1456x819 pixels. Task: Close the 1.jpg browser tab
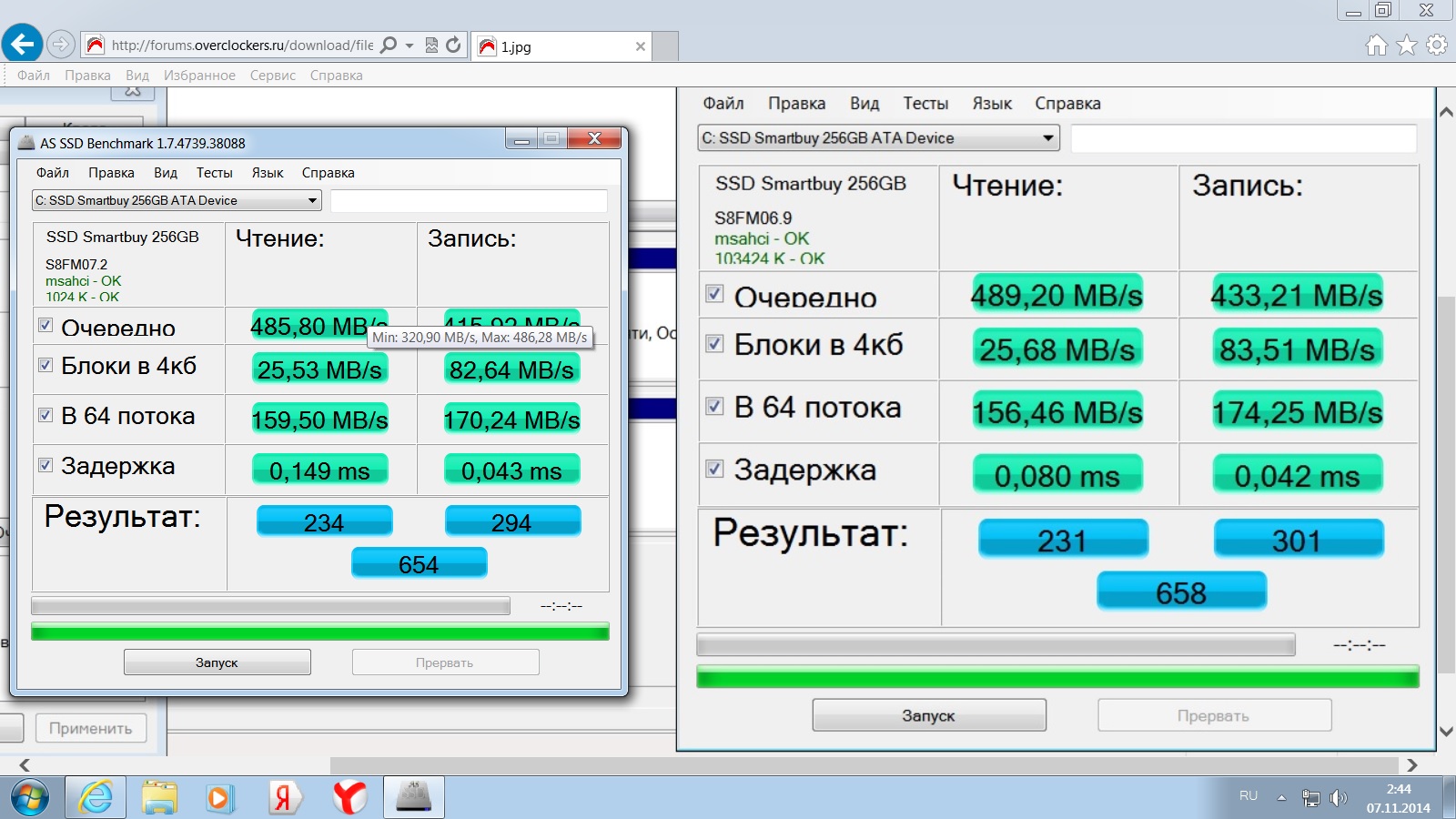pyautogui.click(x=641, y=46)
